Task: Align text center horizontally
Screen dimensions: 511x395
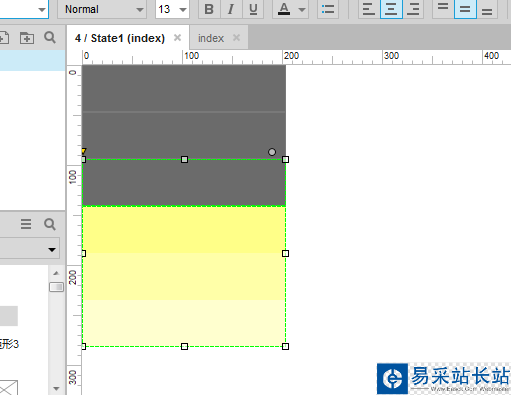Action: (x=391, y=9)
